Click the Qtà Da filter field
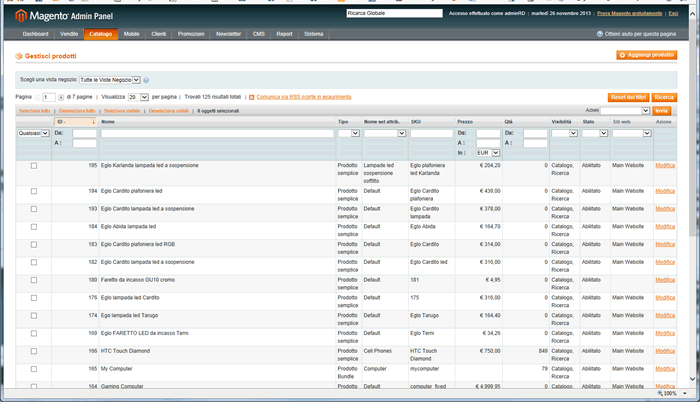The width and height of the screenshot is (700, 402). pos(535,134)
